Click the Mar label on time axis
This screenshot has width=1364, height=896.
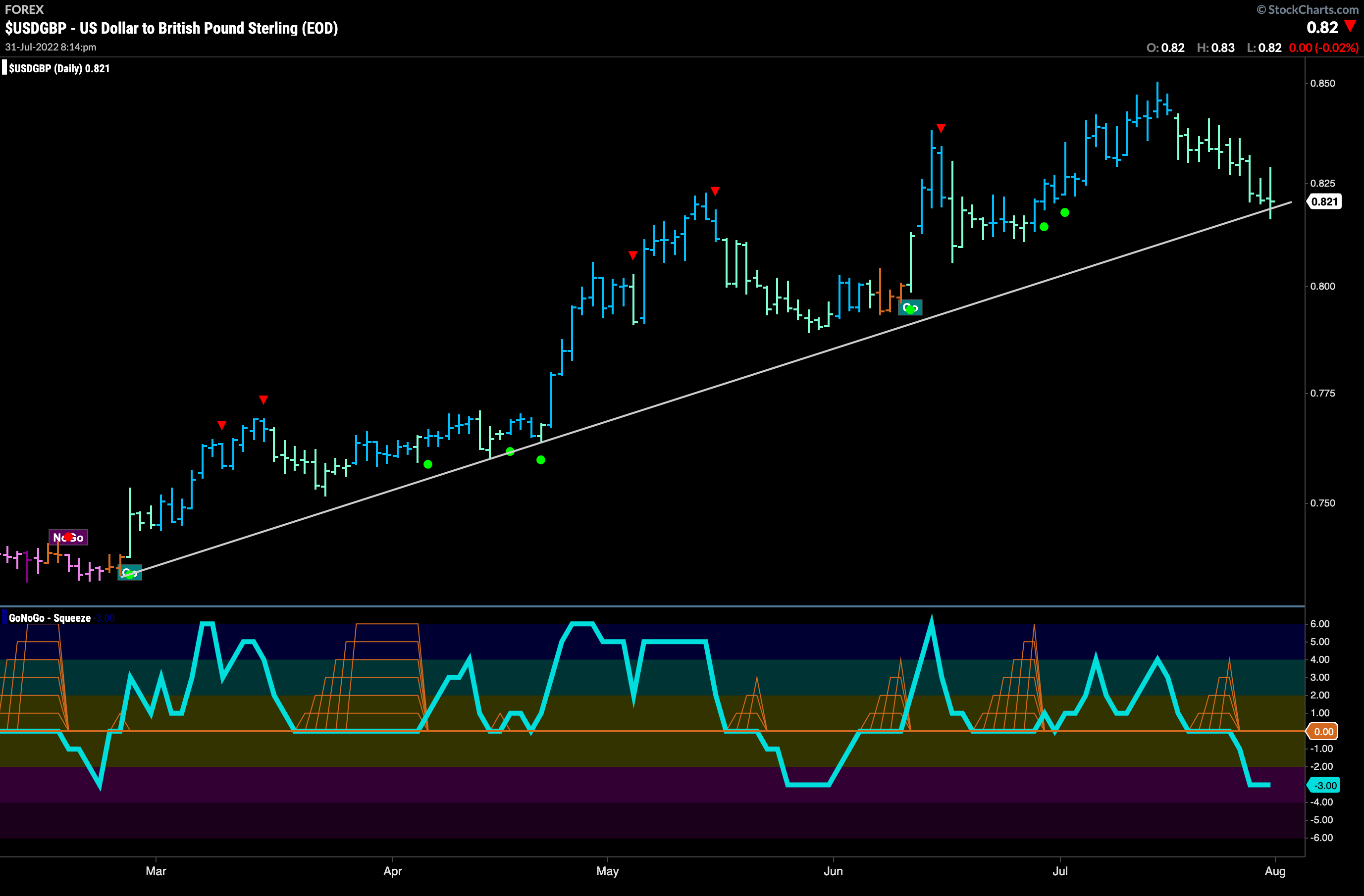pos(156,871)
